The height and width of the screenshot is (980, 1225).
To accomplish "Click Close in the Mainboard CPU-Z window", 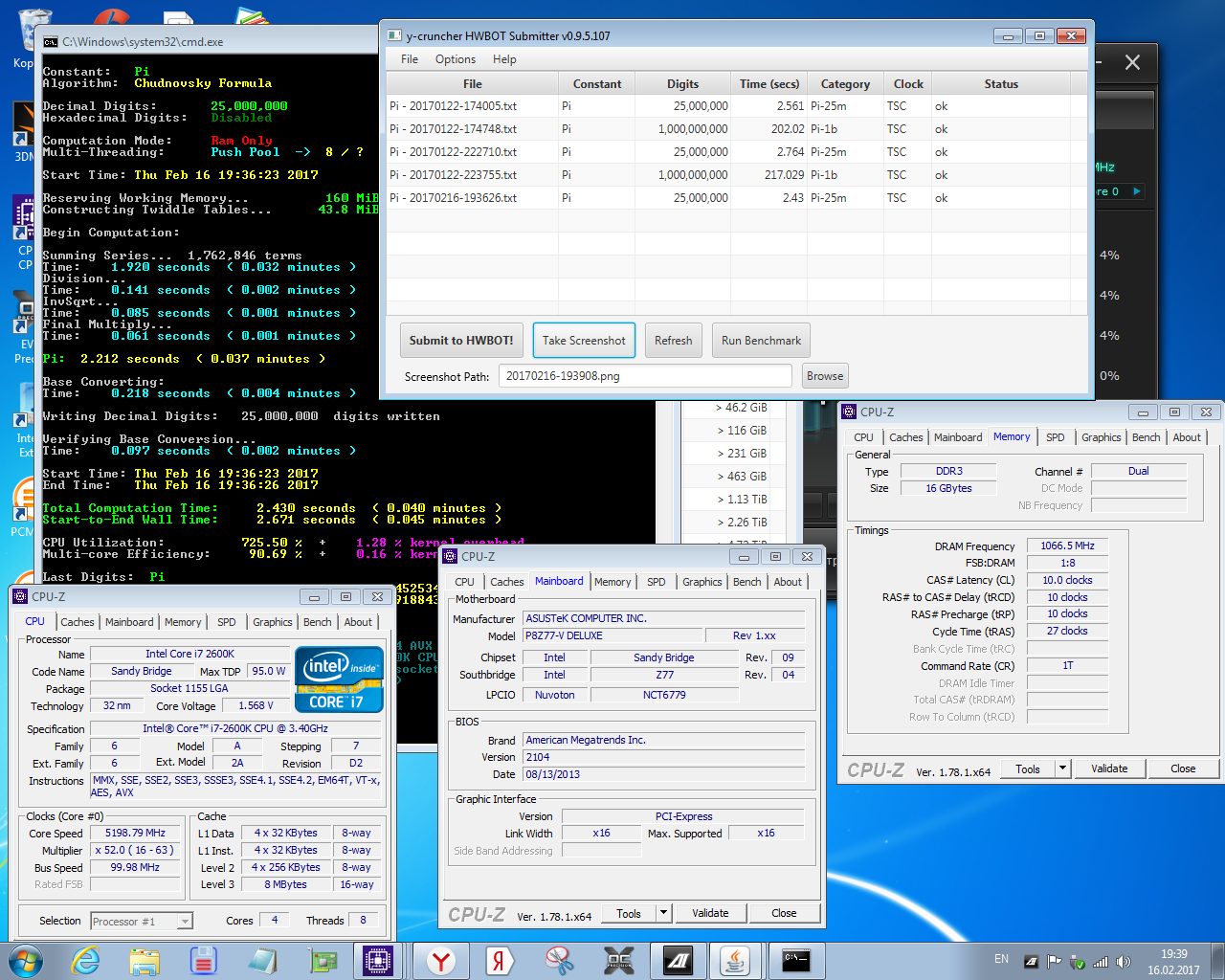I will point(785,913).
